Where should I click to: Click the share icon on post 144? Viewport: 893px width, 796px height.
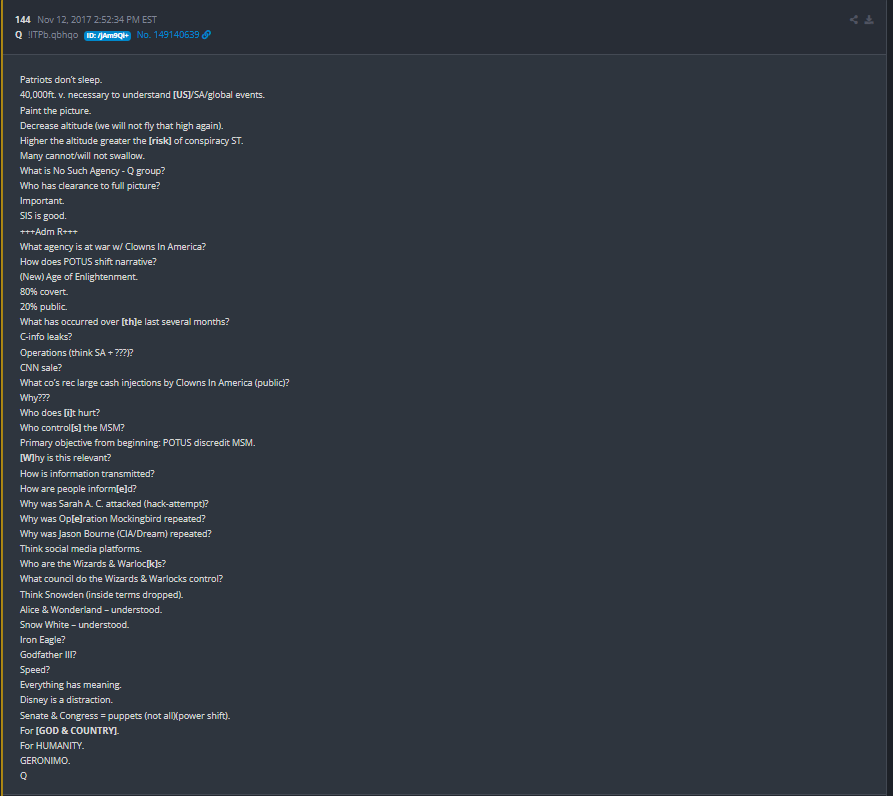click(x=853, y=20)
